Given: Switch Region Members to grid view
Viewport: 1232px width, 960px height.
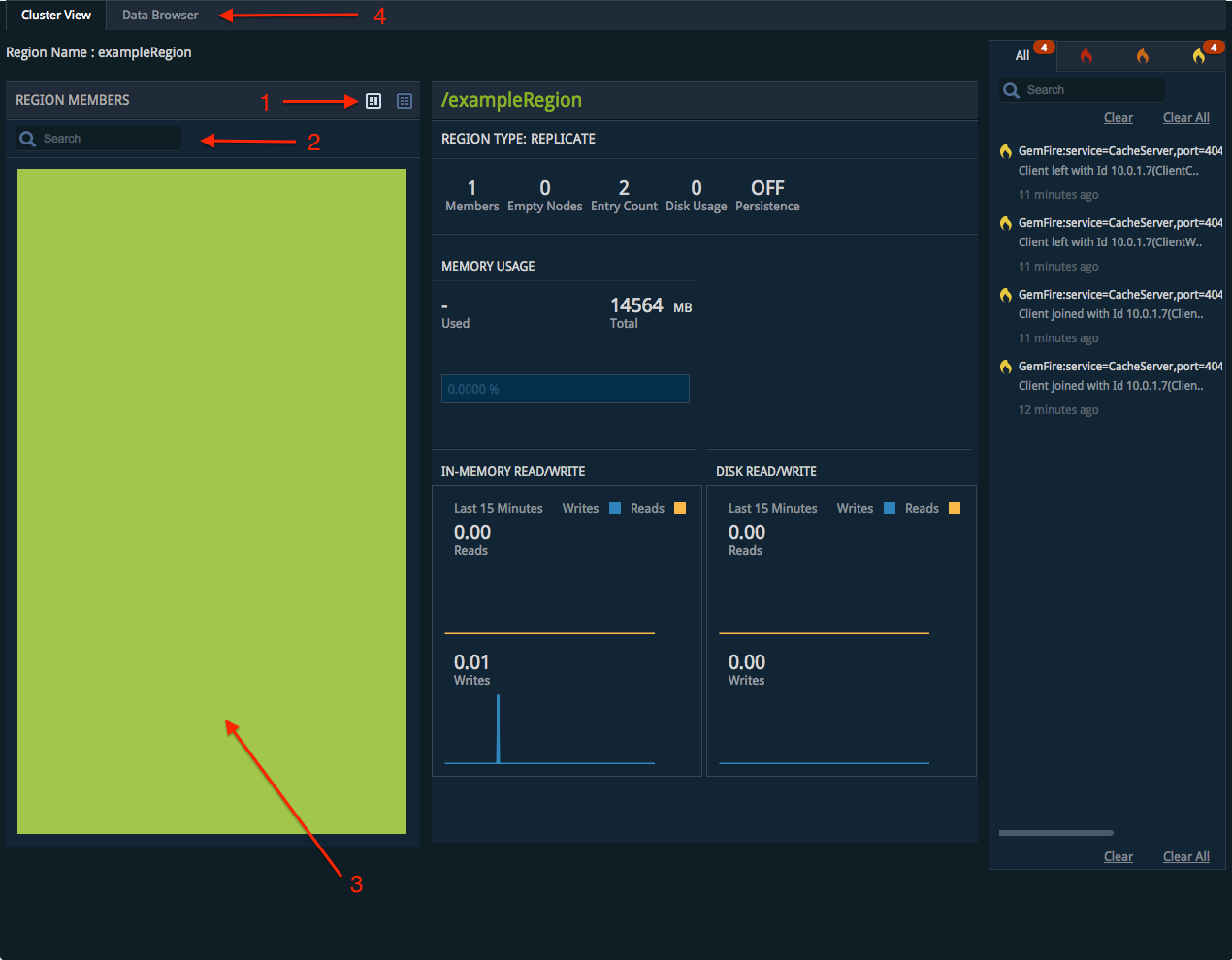Looking at the screenshot, I should click(405, 101).
